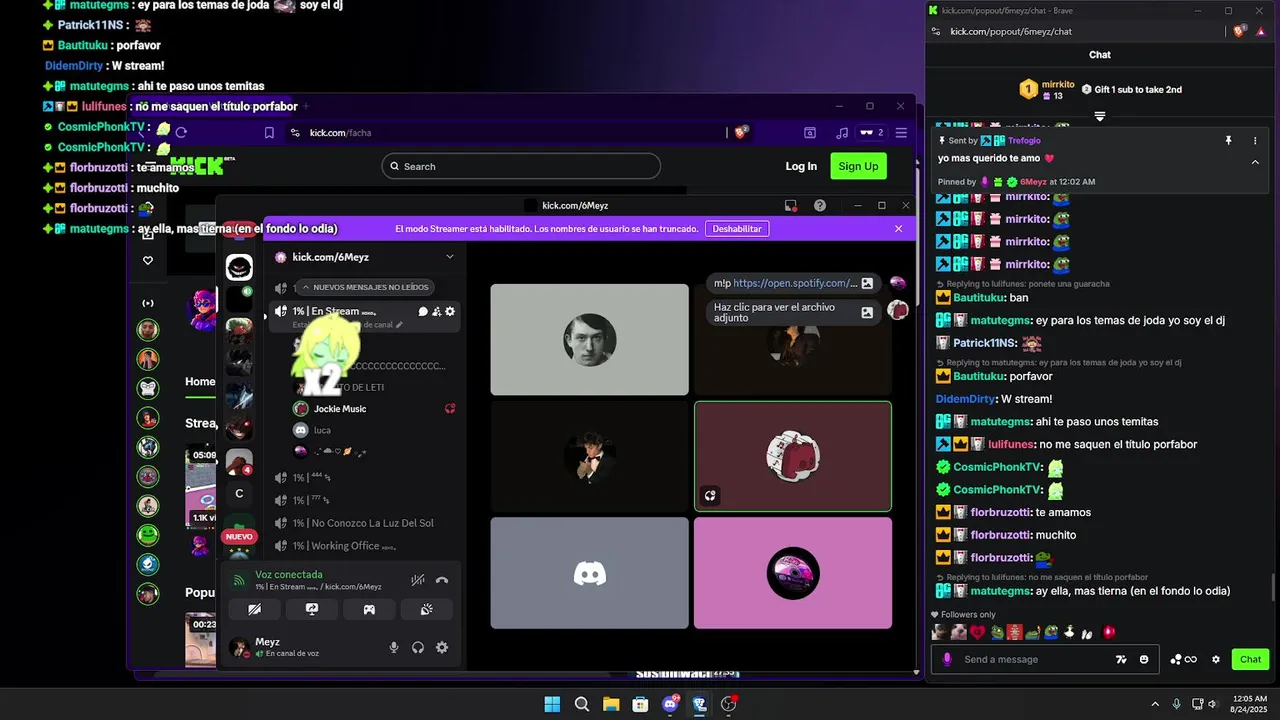Open the music note media control icon

(842, 132)
